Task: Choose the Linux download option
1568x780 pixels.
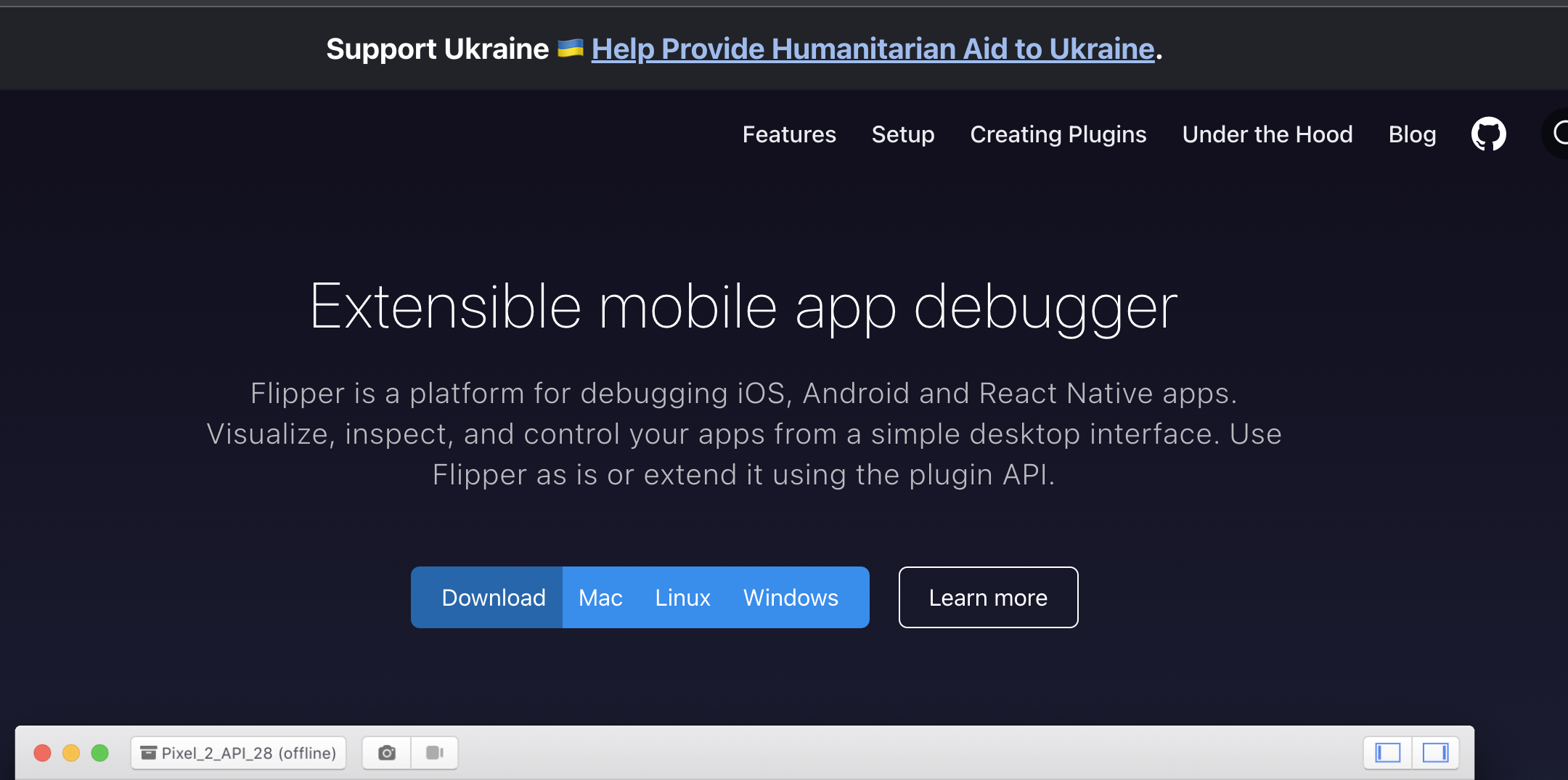Action: coord(682,597)
